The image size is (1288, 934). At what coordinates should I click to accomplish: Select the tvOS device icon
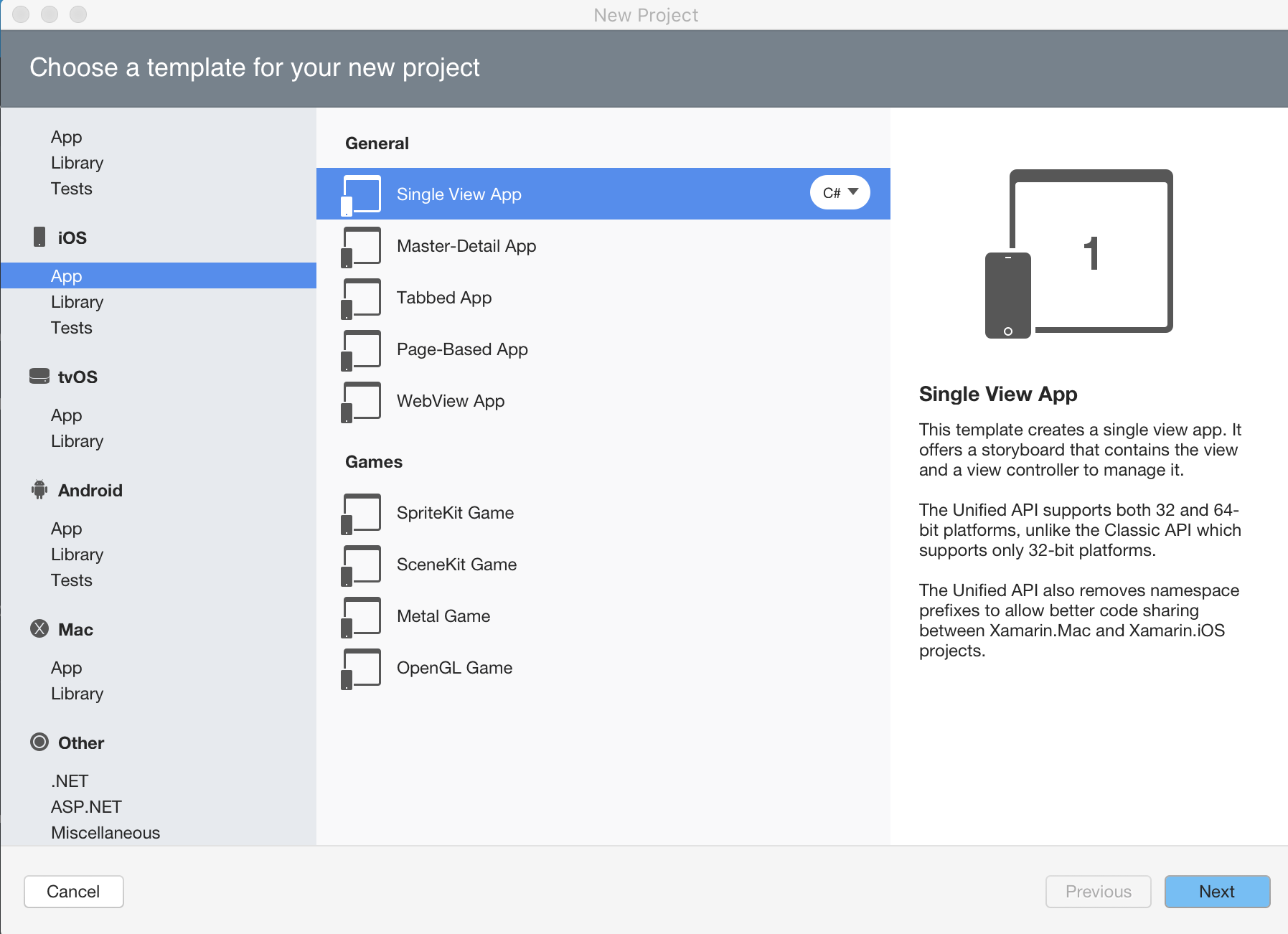pos(39,376)
